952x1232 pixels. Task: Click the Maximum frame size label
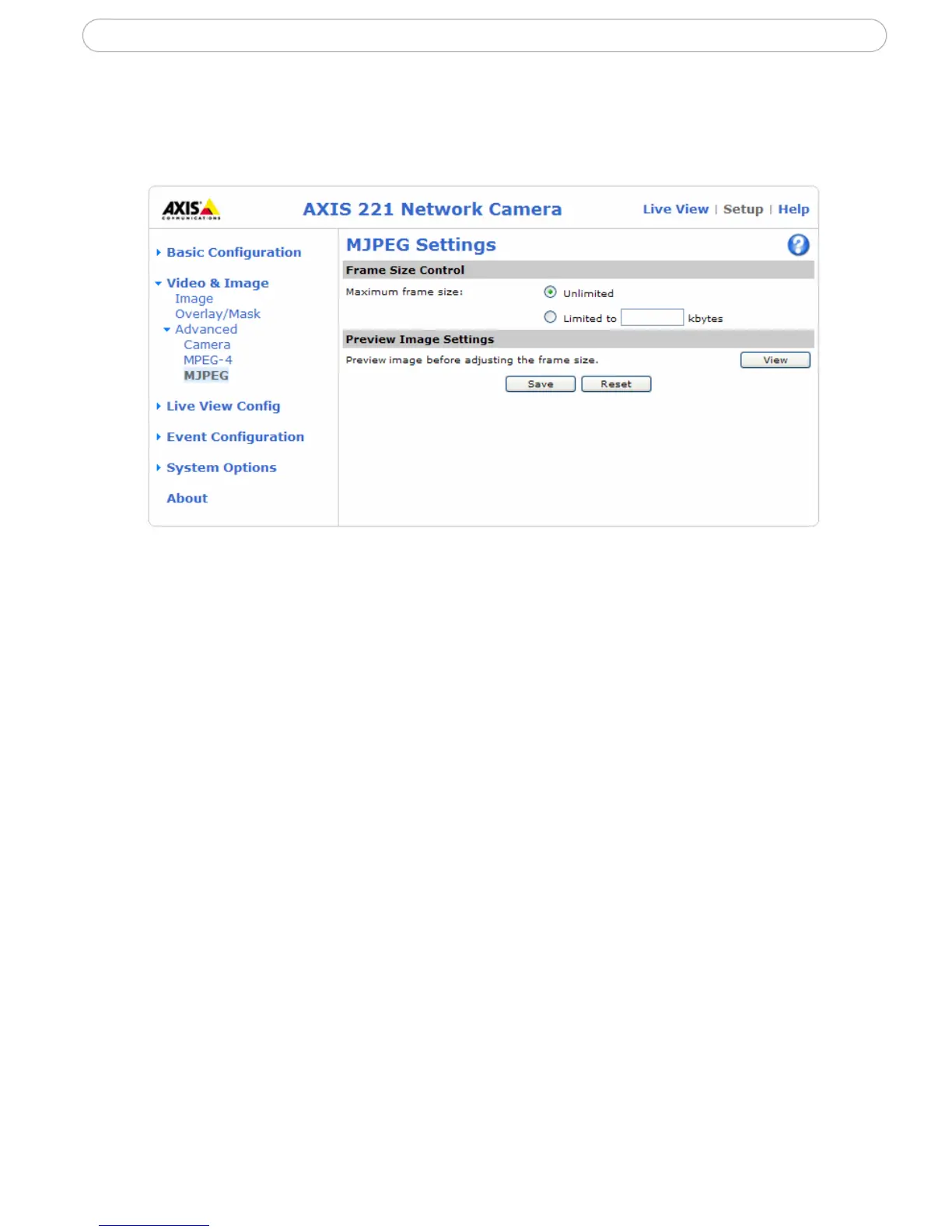pyautogui.click(x=404, y=292)
